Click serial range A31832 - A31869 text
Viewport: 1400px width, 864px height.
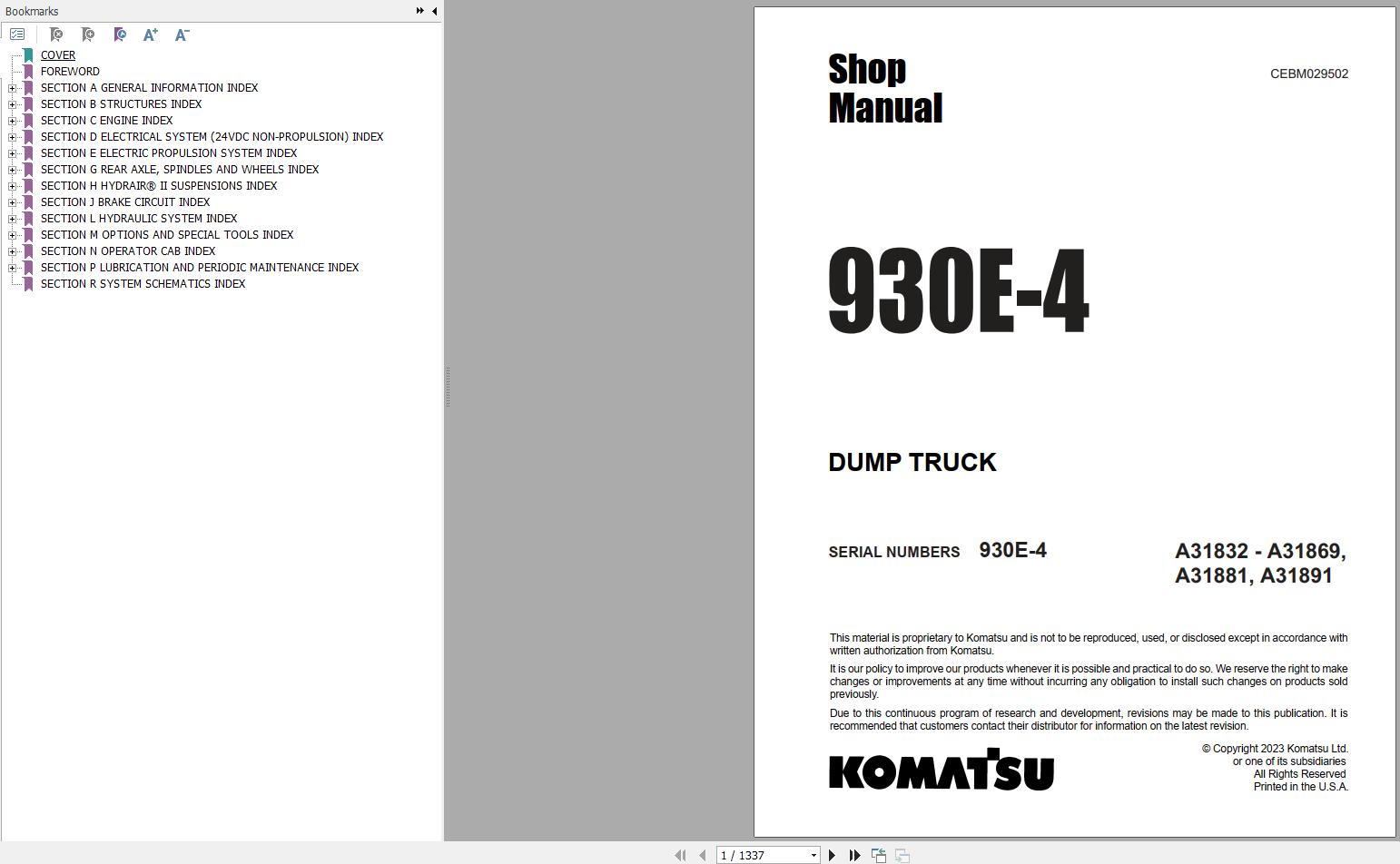pos(1260,551)
